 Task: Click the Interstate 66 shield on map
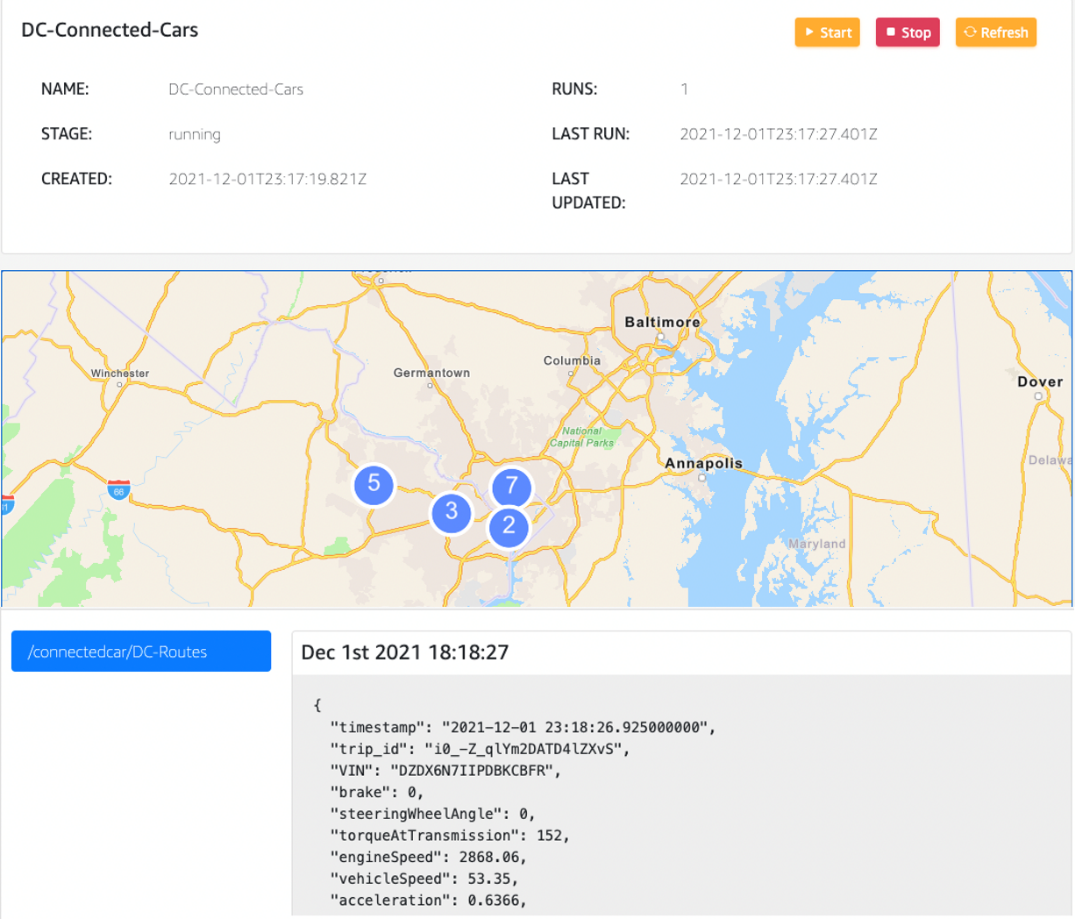[119, 490]
